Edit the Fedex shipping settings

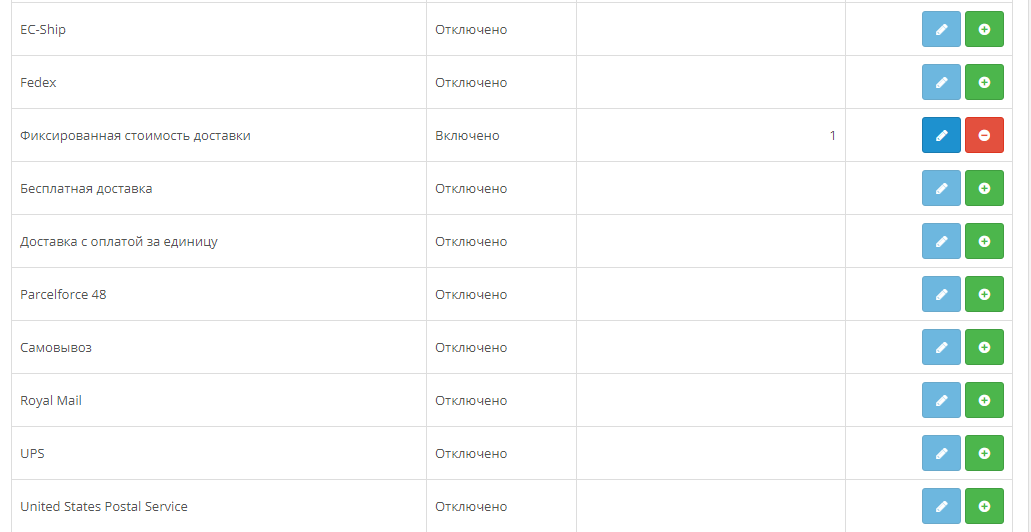click(941, 83)
